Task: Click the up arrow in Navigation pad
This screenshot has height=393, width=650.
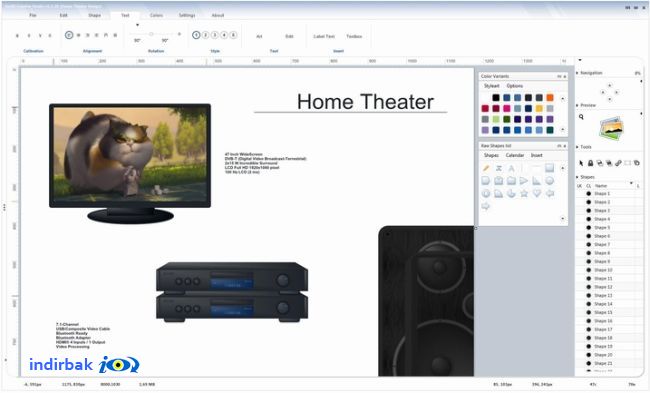Action: 609,85
